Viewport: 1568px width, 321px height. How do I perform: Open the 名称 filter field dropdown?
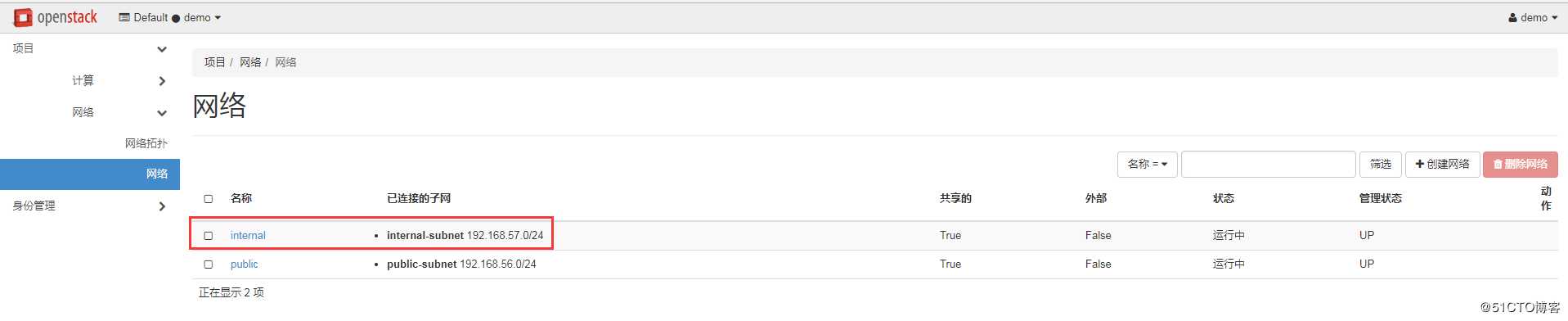coord(1147,164)
